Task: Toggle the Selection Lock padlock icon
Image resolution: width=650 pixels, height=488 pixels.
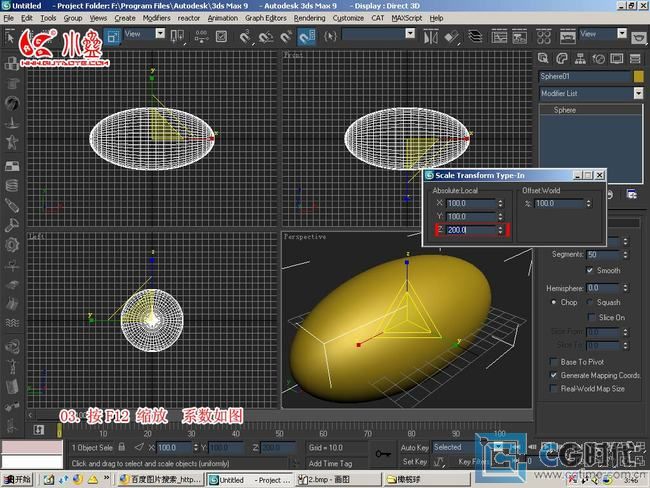Action: [121, 447]
